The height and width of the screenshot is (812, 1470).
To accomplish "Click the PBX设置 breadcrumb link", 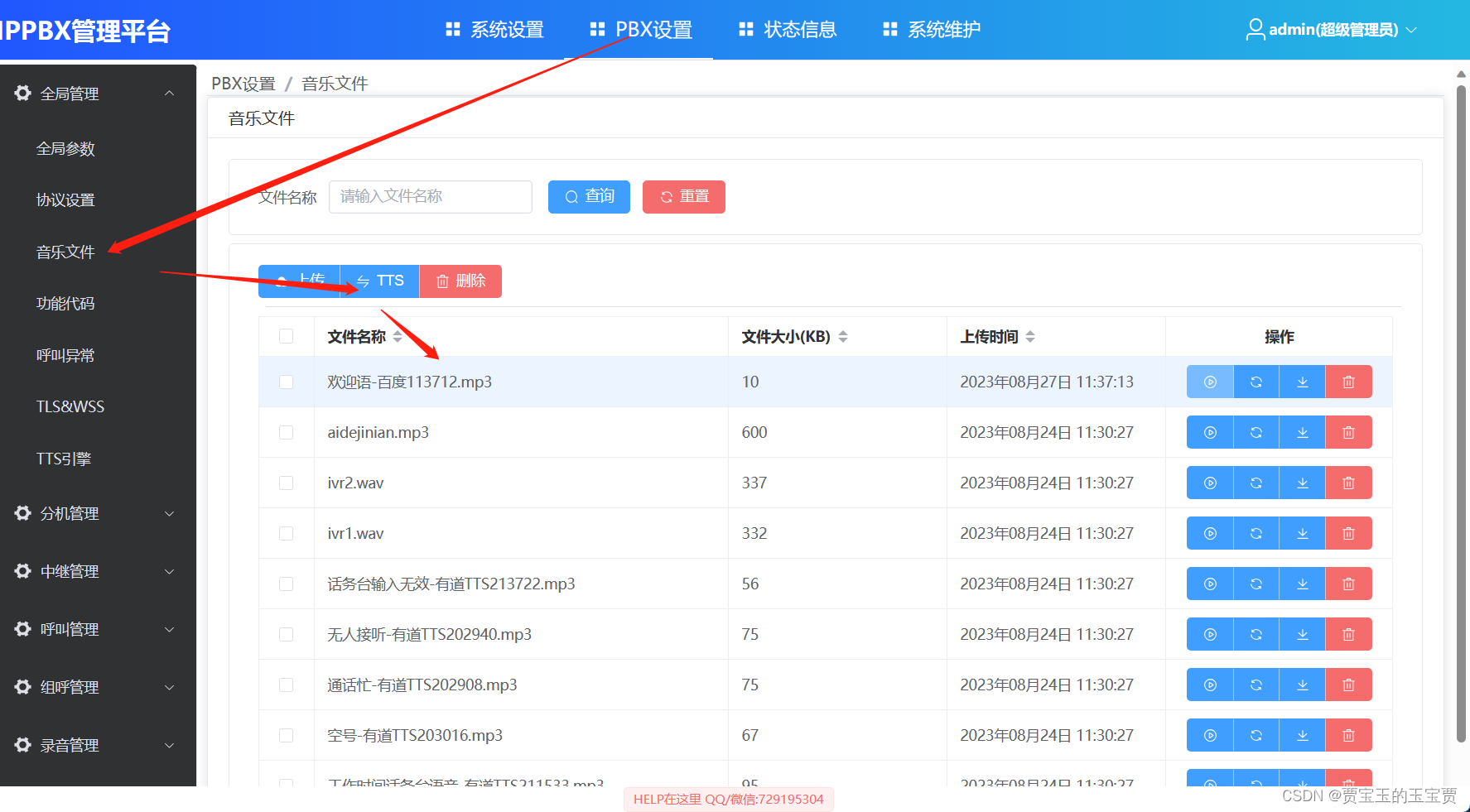I will point(243,84).
